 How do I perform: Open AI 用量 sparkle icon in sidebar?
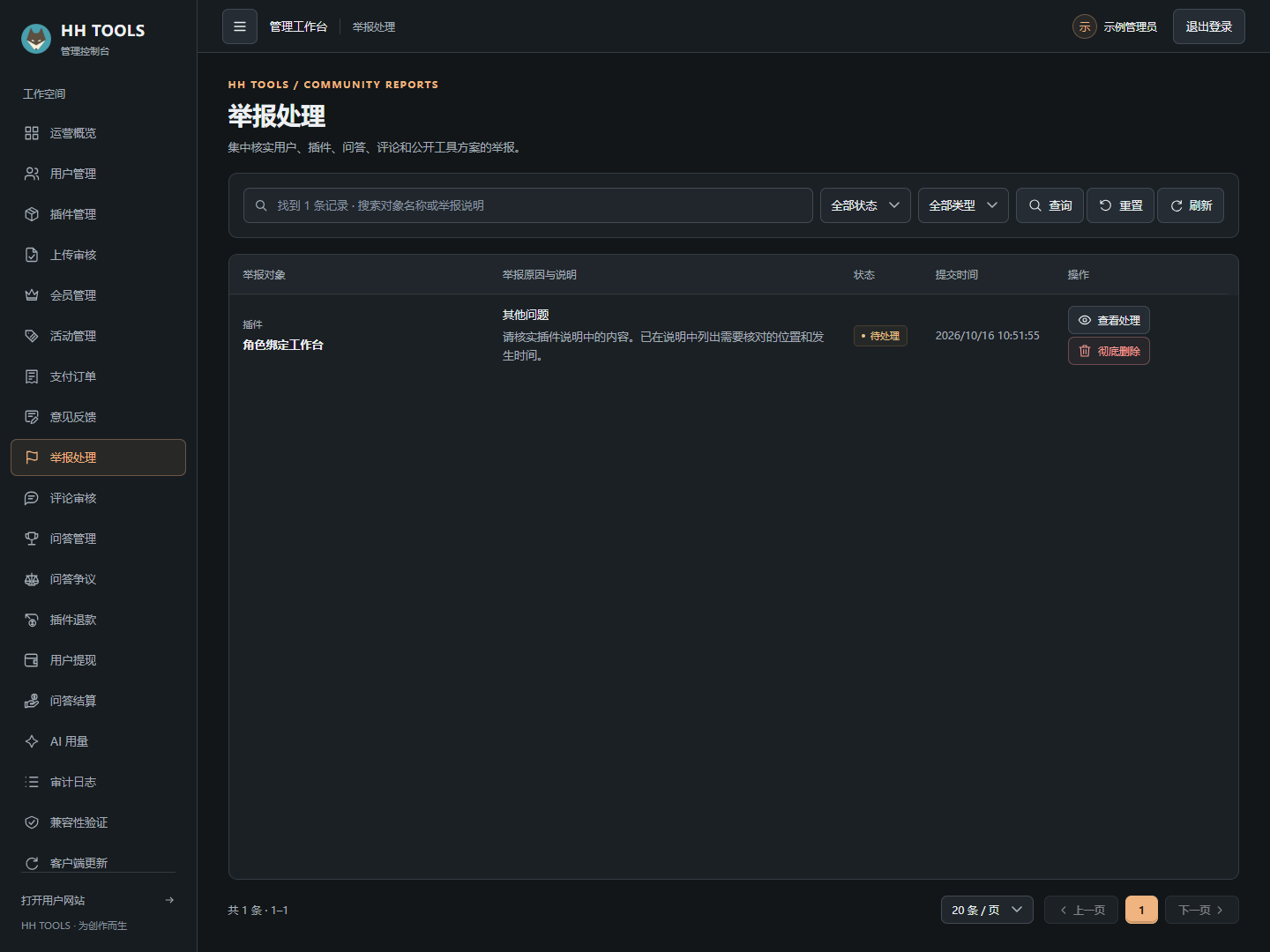pyautogui.click(x=32, y=741)
